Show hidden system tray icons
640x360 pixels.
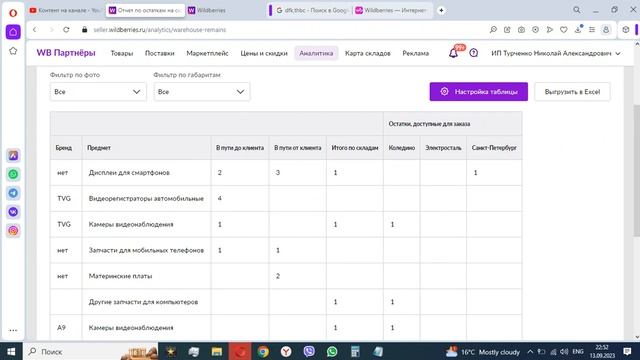530,351
